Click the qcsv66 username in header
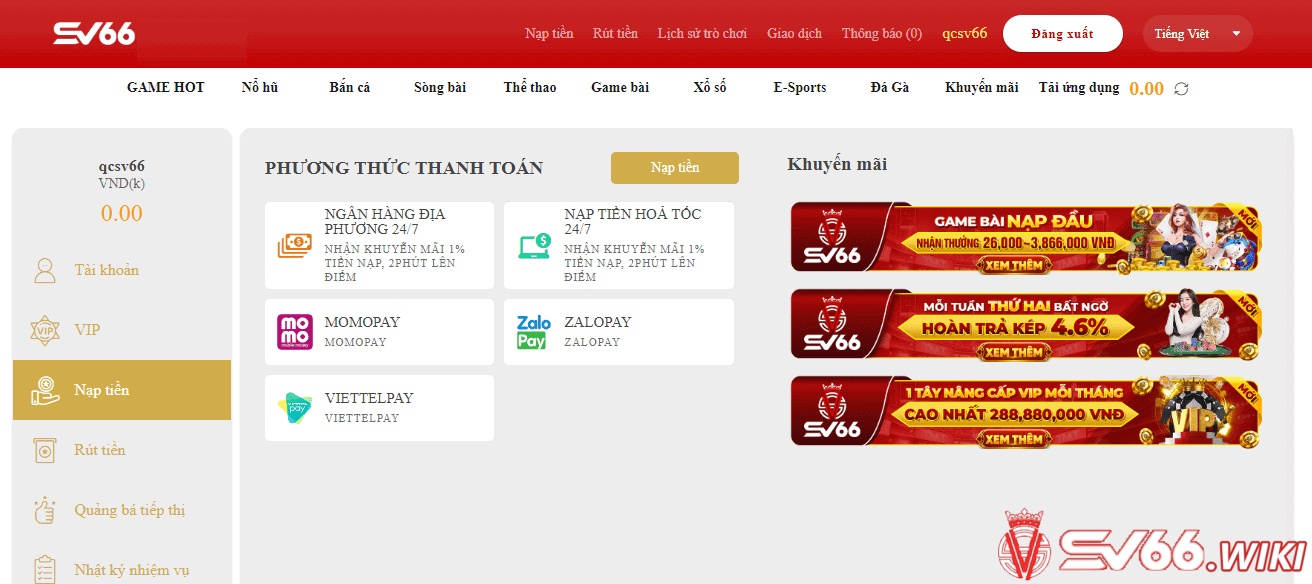This screenshot has width=1312, height=584. (964, 34)
